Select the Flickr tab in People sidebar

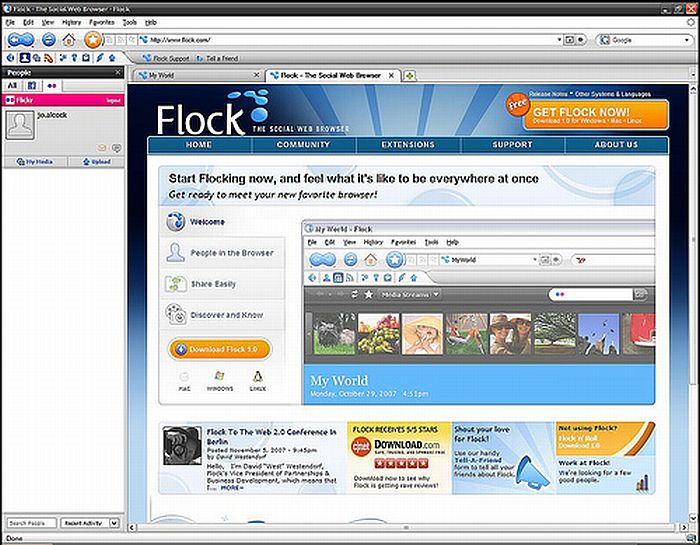click(52, 86)
